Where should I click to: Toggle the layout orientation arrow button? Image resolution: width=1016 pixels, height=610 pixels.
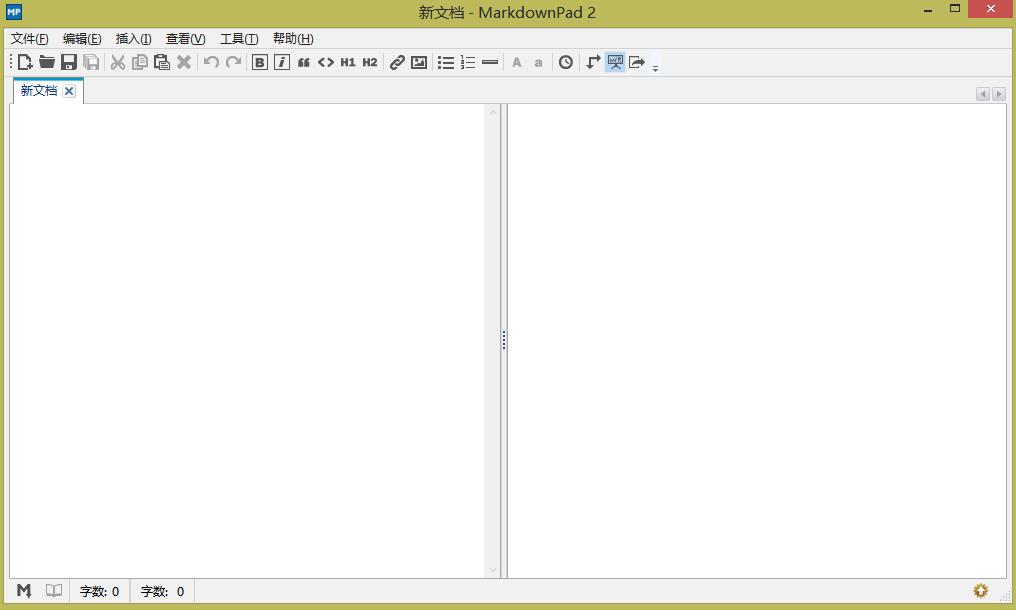pos(593,62)
